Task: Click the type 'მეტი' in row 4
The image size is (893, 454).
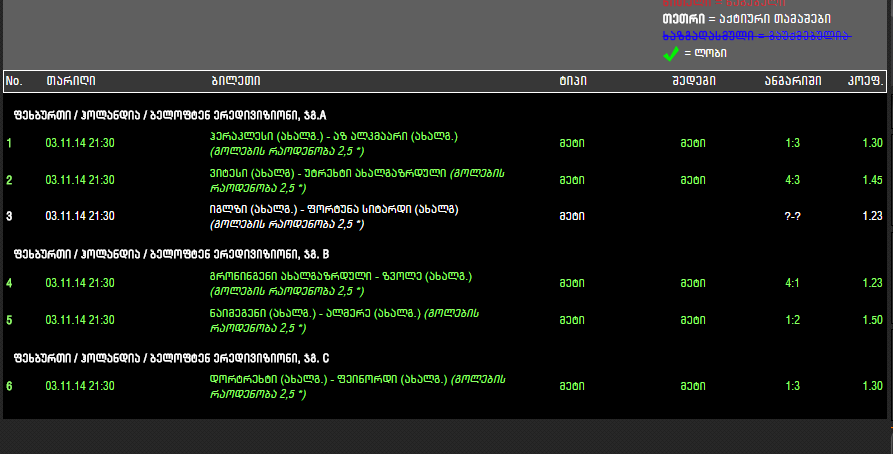Action: pos(572,283)
